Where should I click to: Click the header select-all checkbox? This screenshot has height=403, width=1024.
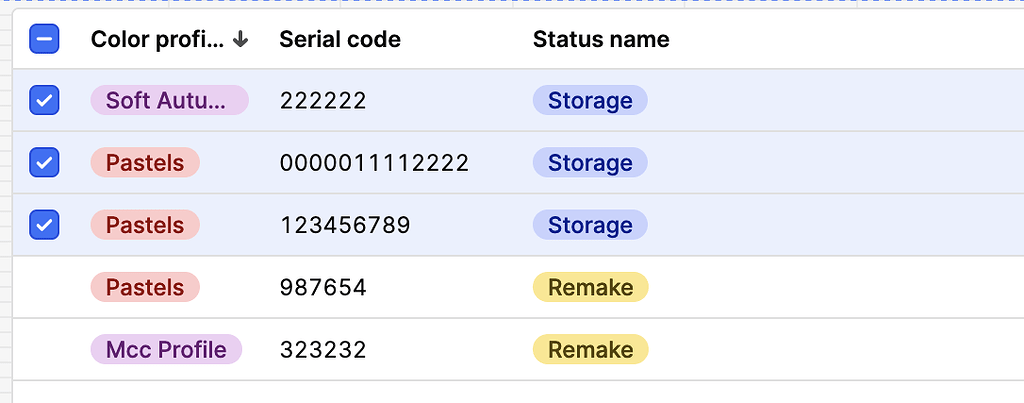45,39
